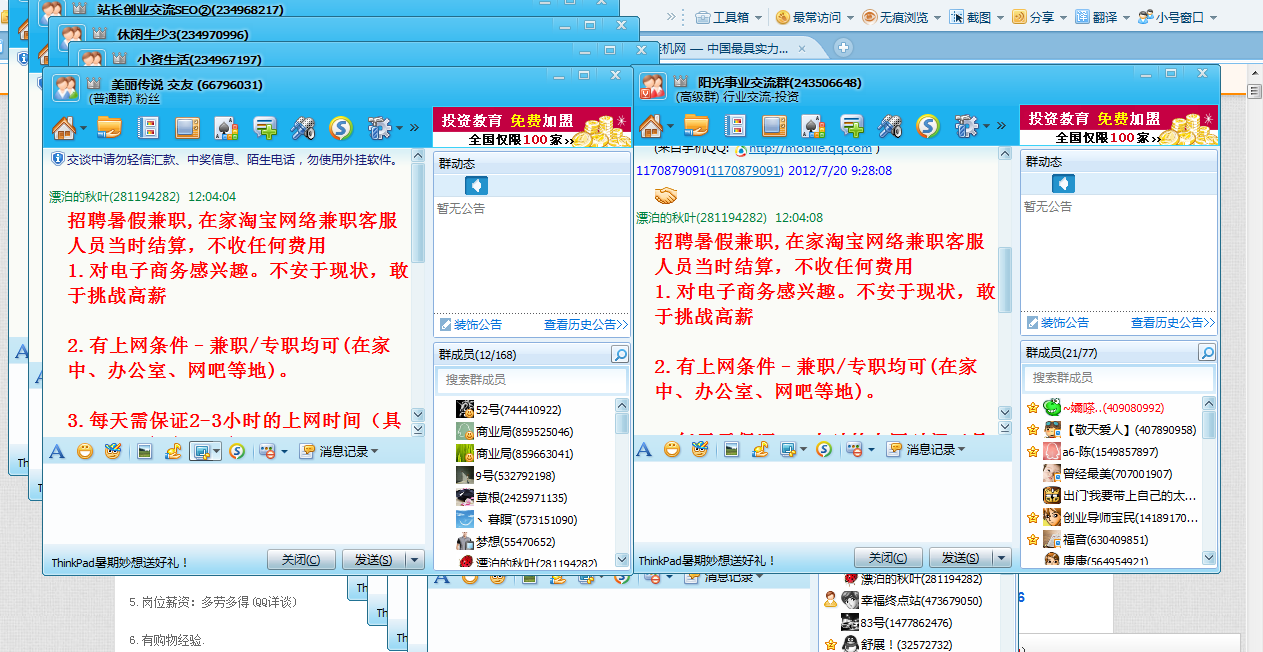Click 搜索群成员 field in 阳光事业交流群 window
The height and width of the screenshot is (652, 1263).
coord(1119,377)
